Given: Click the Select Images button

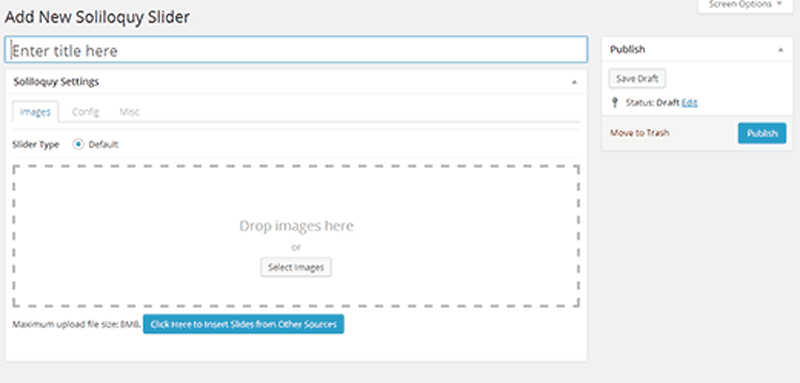Looking at the screenshot, I should coord(296,267).
